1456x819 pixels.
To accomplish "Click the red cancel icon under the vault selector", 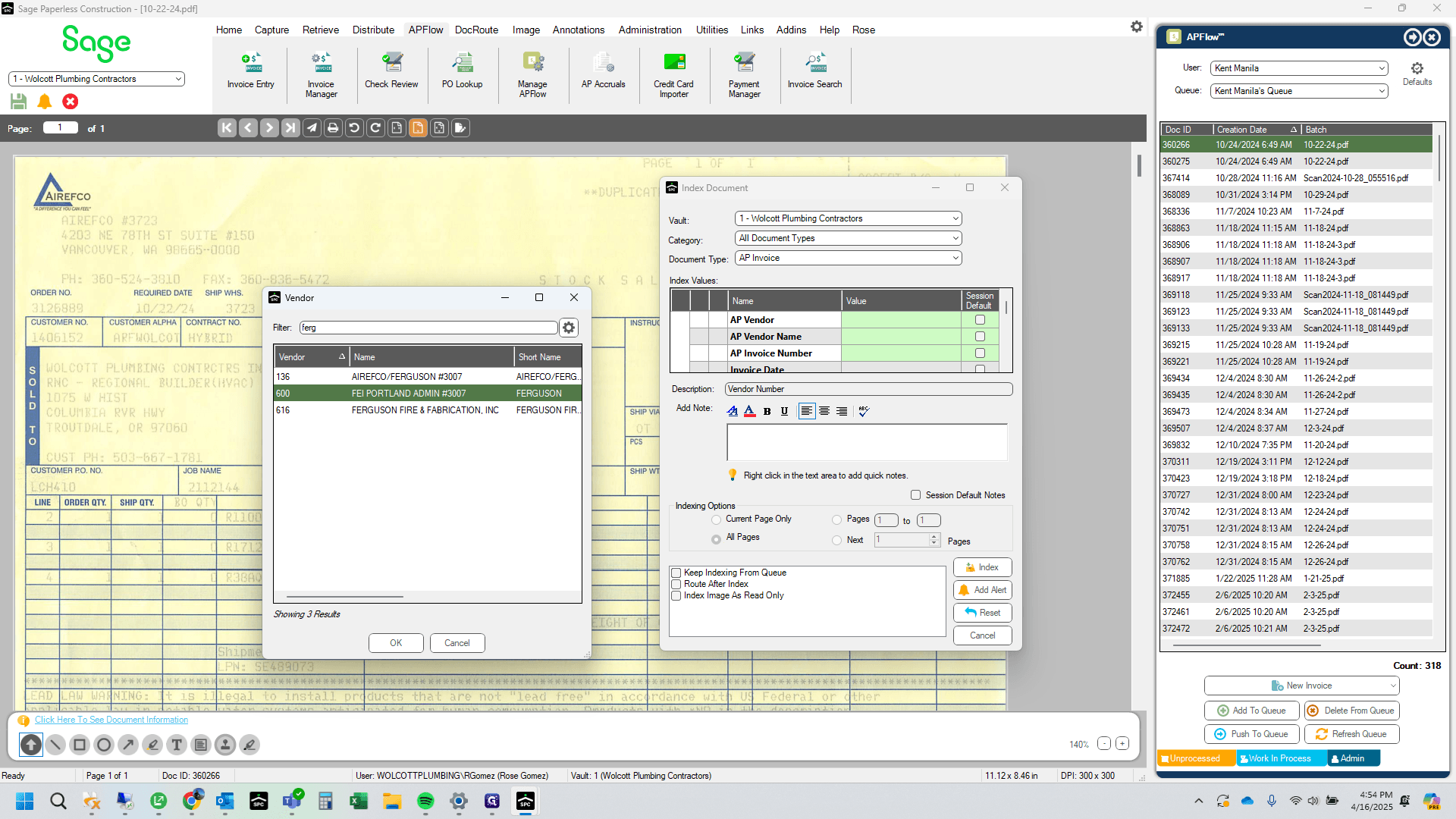I will tap(71, 102).
